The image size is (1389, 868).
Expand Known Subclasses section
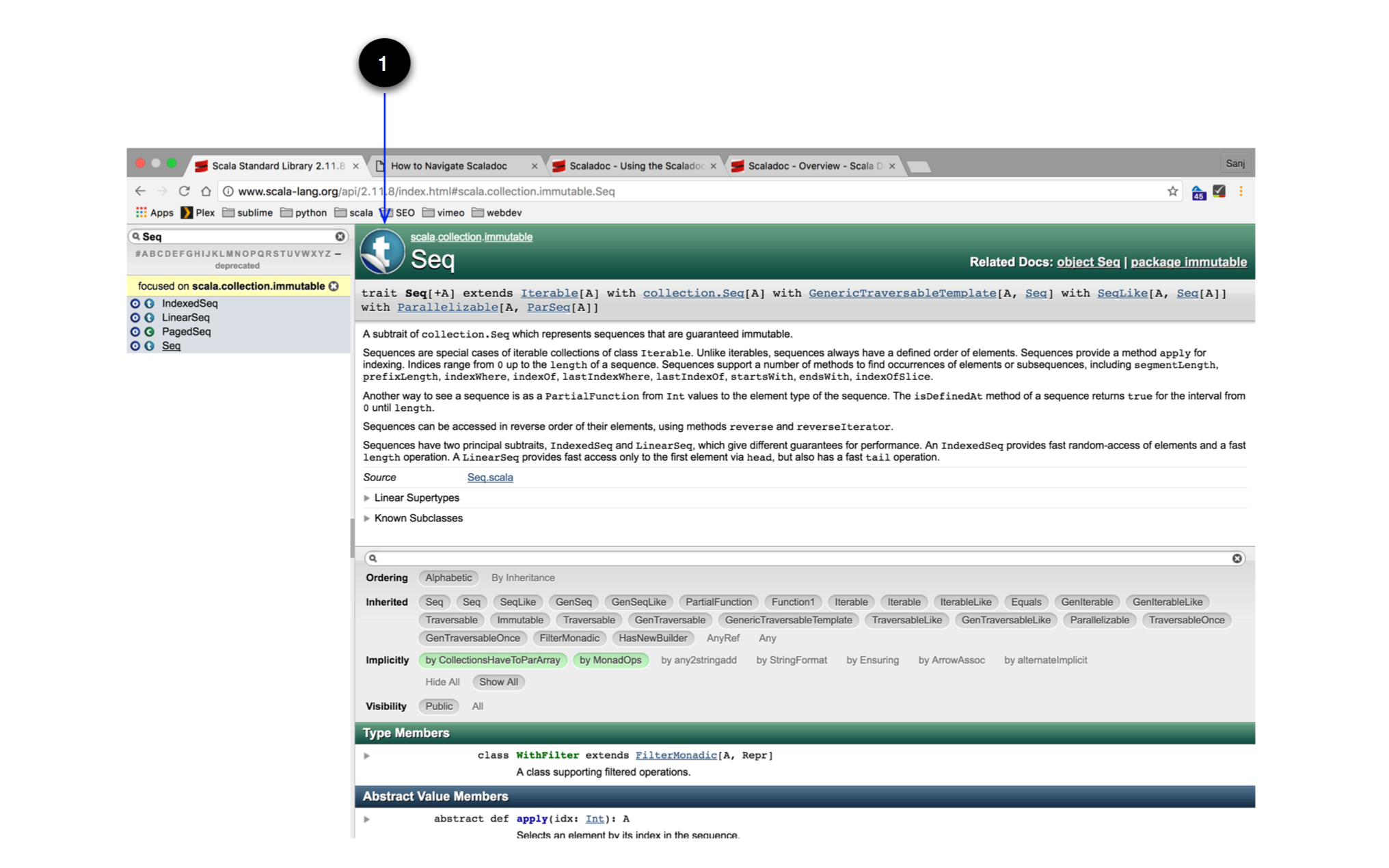[x=418, y=518]
